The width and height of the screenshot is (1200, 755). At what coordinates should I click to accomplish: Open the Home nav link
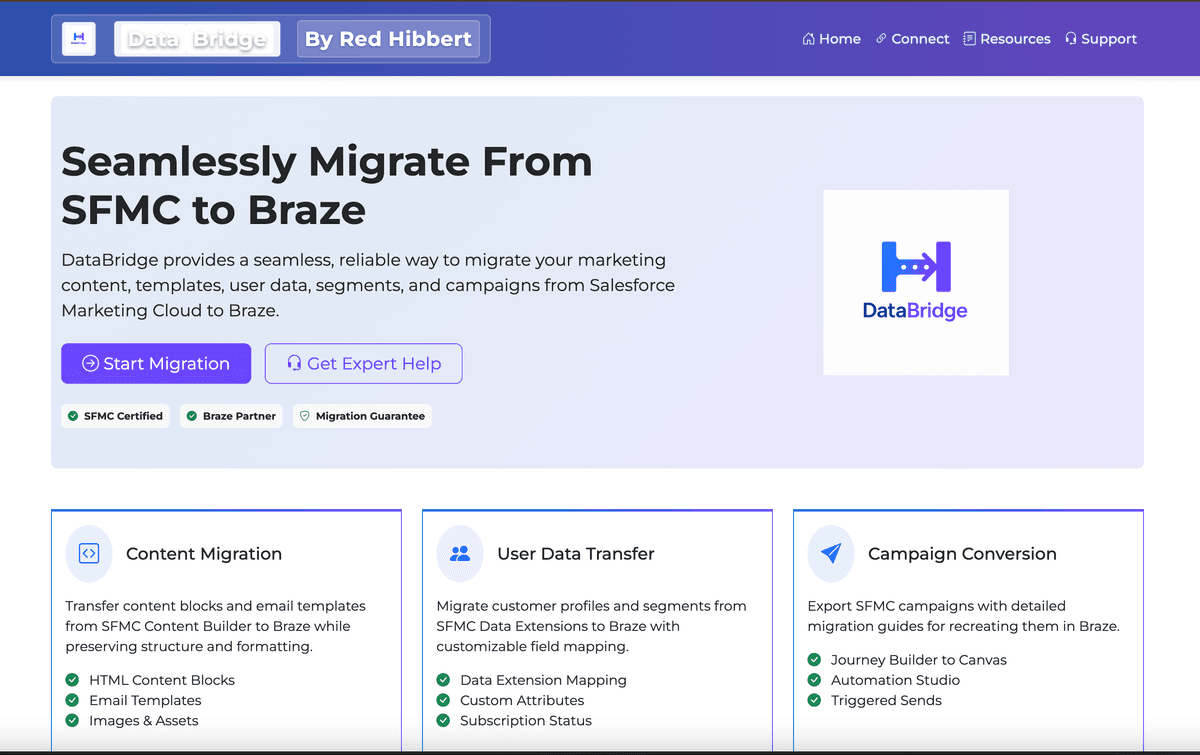(x=831, y=39)
